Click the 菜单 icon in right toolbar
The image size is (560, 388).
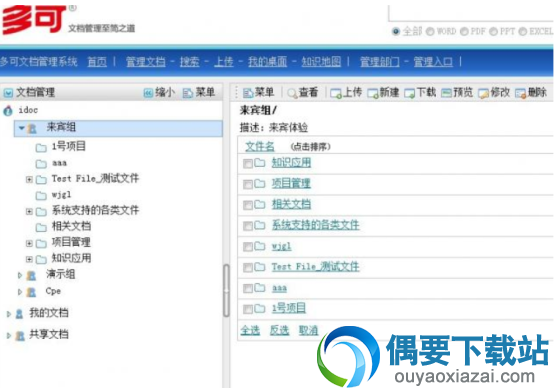tap(248, 93)
